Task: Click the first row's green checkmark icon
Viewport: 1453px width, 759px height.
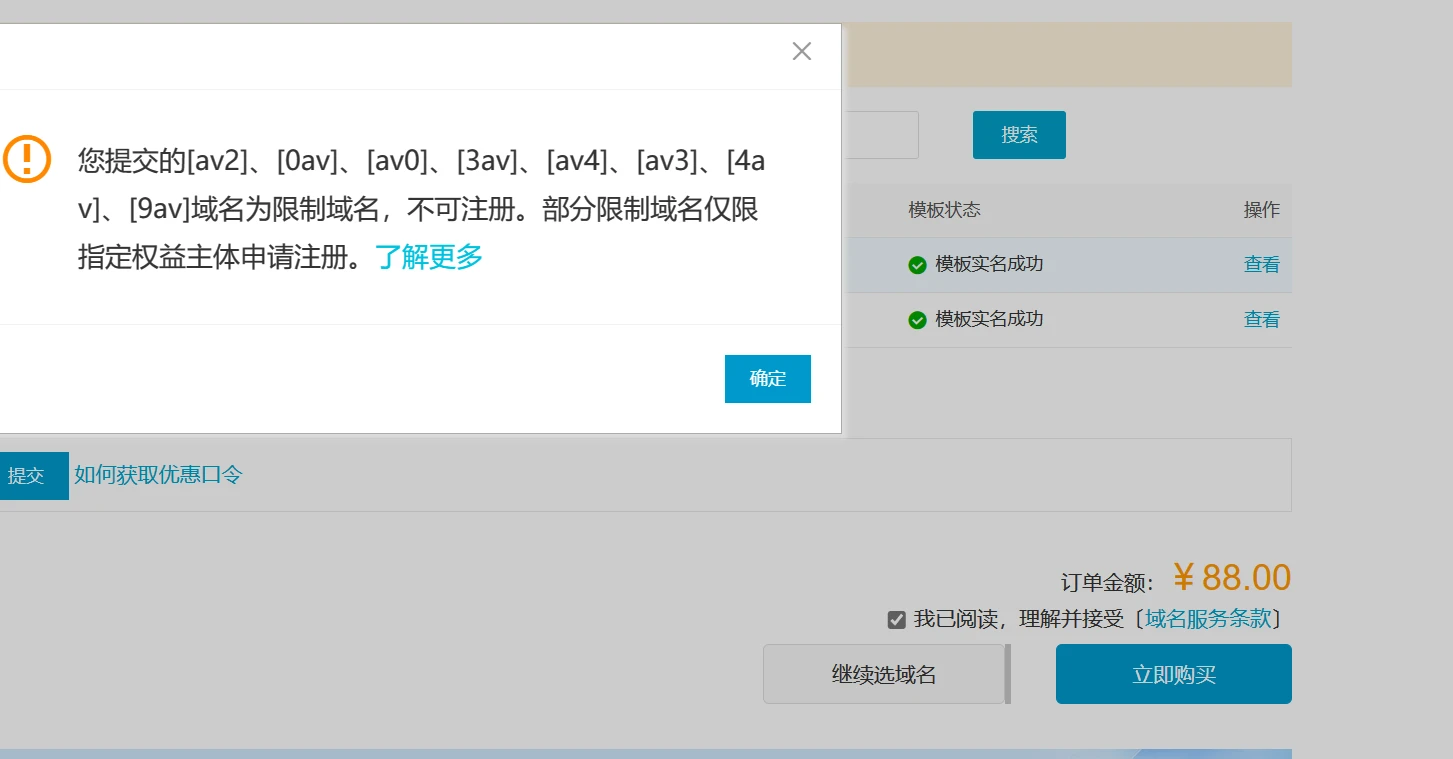Action: [917, 265]
